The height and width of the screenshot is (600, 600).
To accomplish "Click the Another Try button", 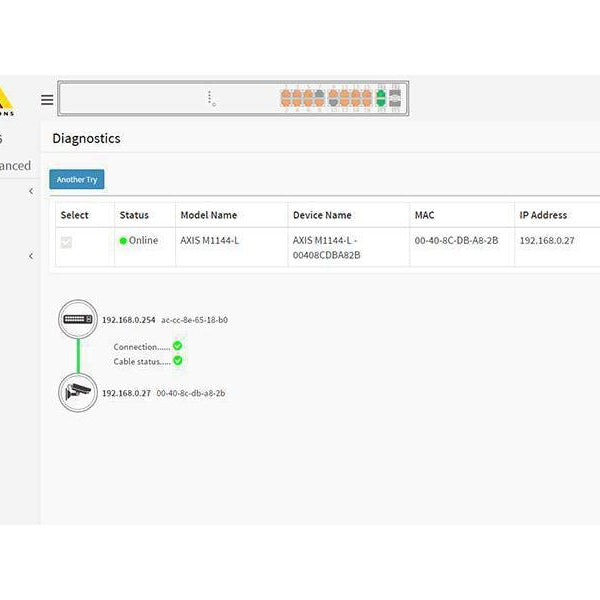I will [x=77, y=179].
